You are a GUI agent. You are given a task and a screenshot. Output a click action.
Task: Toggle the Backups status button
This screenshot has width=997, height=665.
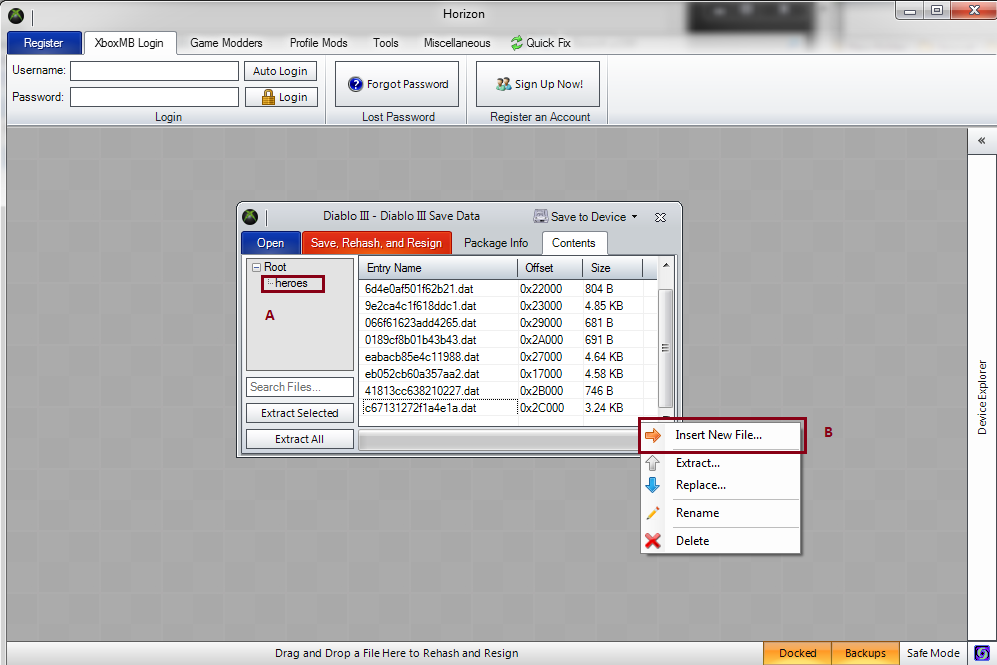[x=864, y=653]
